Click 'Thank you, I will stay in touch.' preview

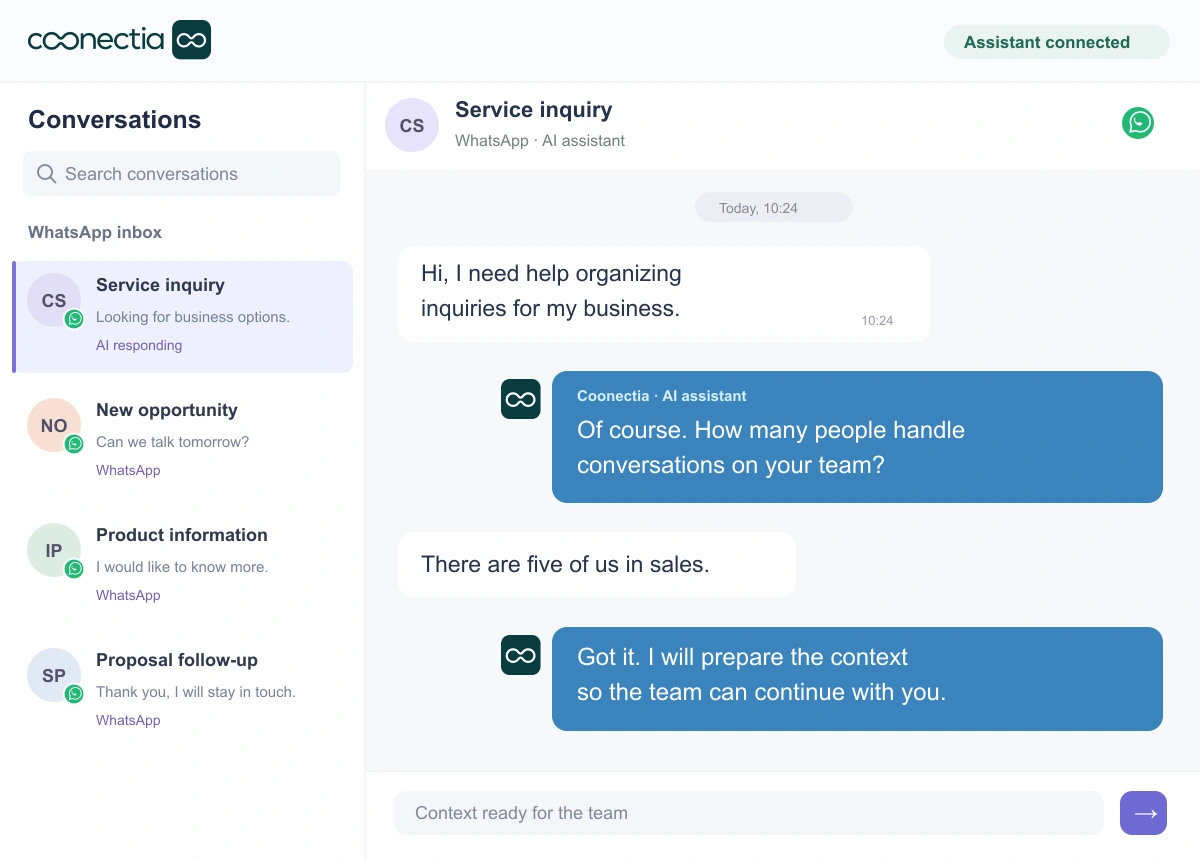coord(196,692)
